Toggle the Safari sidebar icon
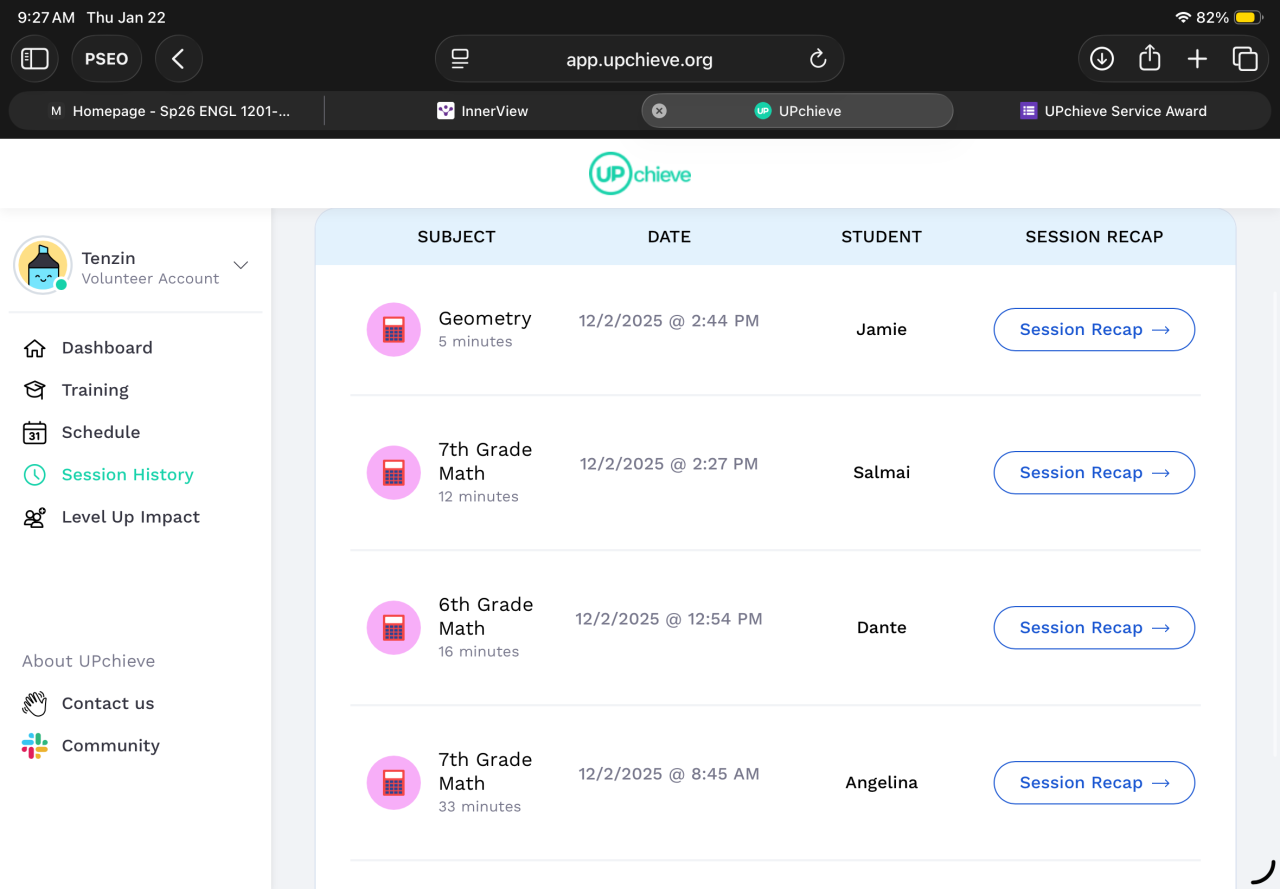This screenshot has height=889, width=1280. coord(35,59)
